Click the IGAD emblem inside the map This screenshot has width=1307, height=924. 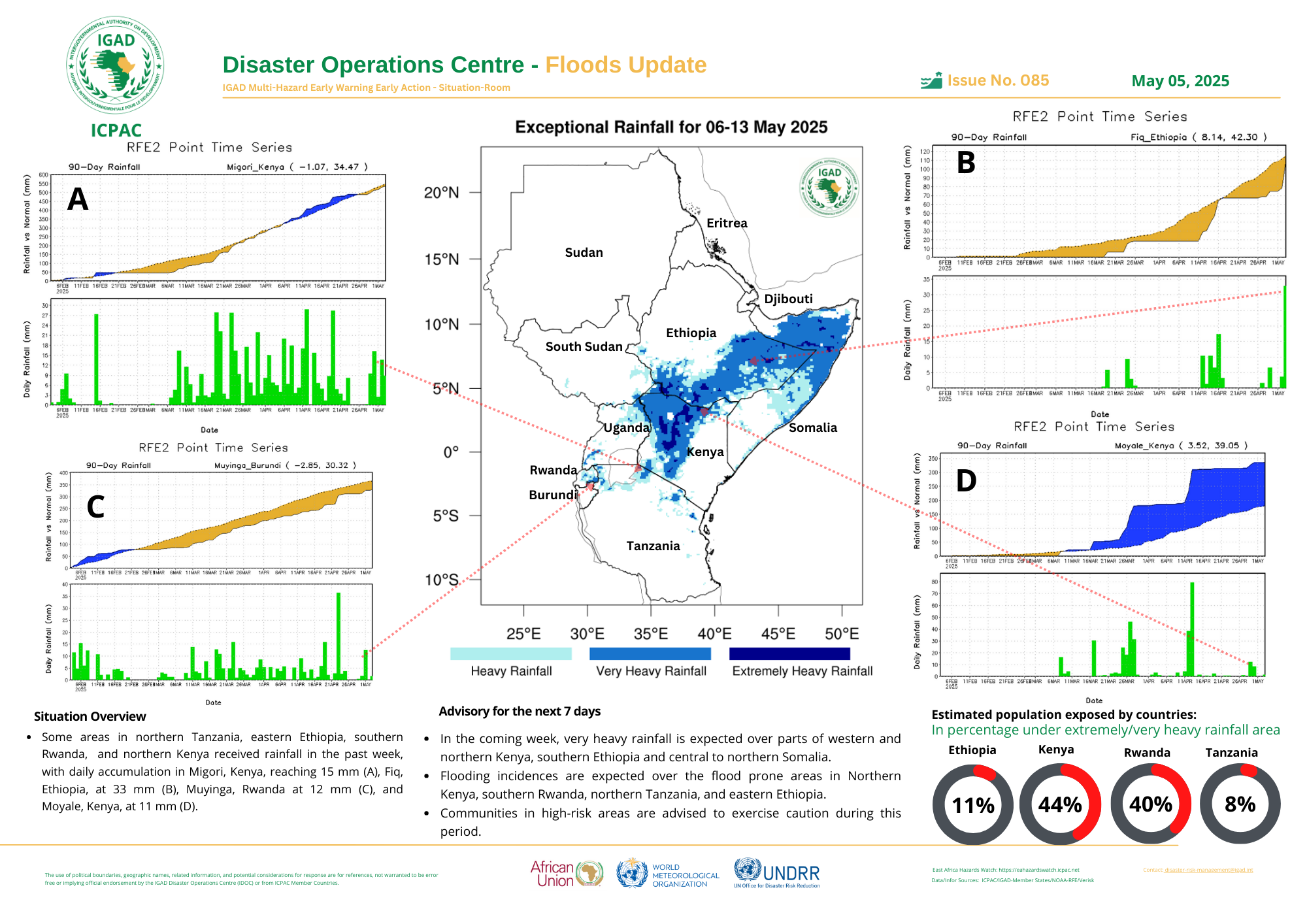pos(829,188)
